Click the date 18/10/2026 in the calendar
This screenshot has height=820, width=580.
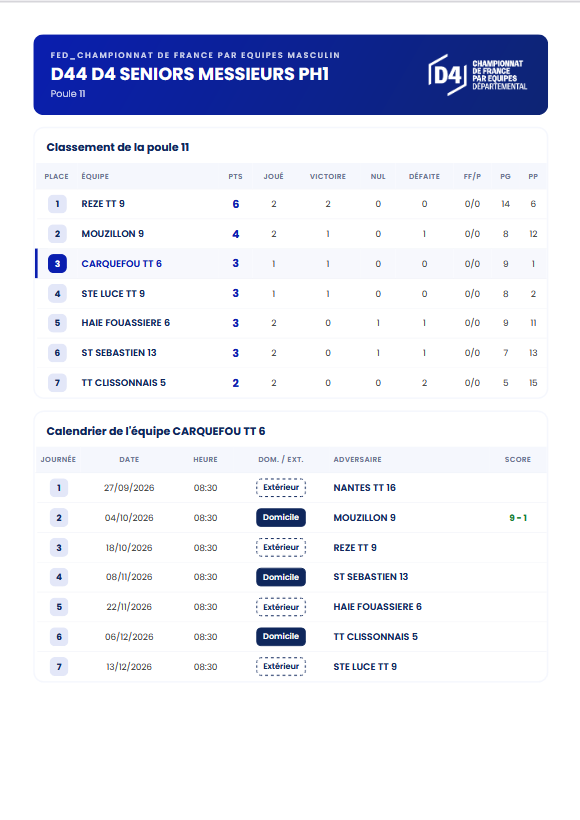(129, 548)
